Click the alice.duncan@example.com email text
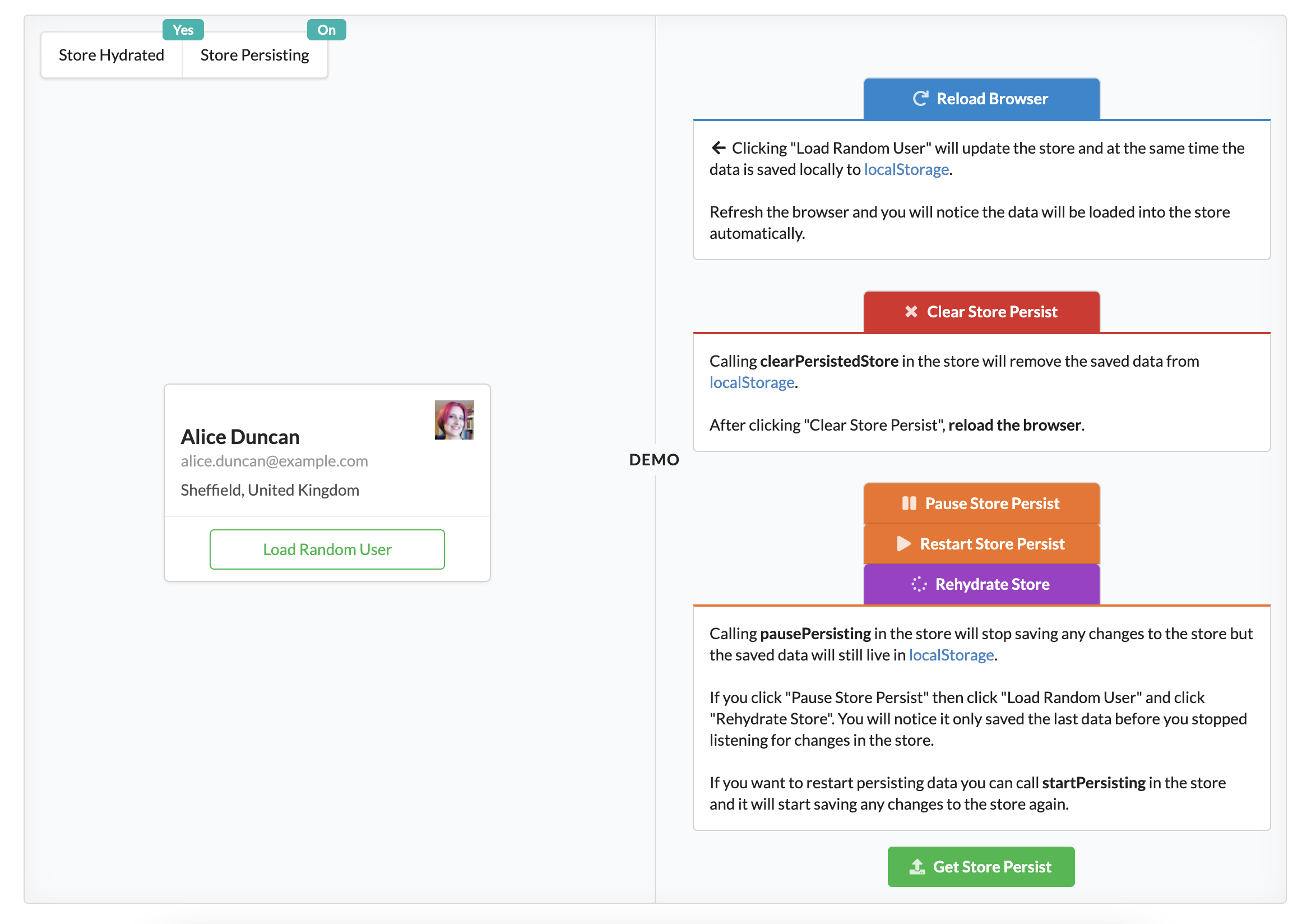Viewport: 1316px width, 924px height. pos(274,461)
